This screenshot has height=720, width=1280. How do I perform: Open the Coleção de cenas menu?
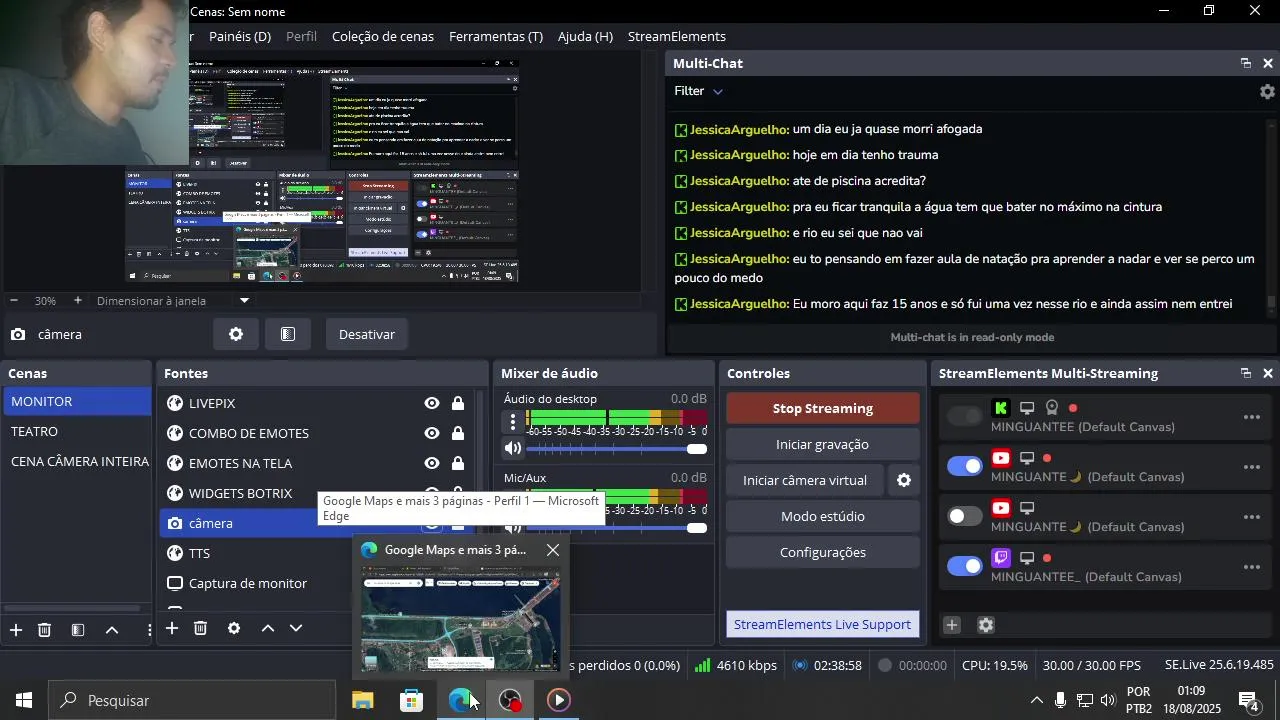pos(383,36)
